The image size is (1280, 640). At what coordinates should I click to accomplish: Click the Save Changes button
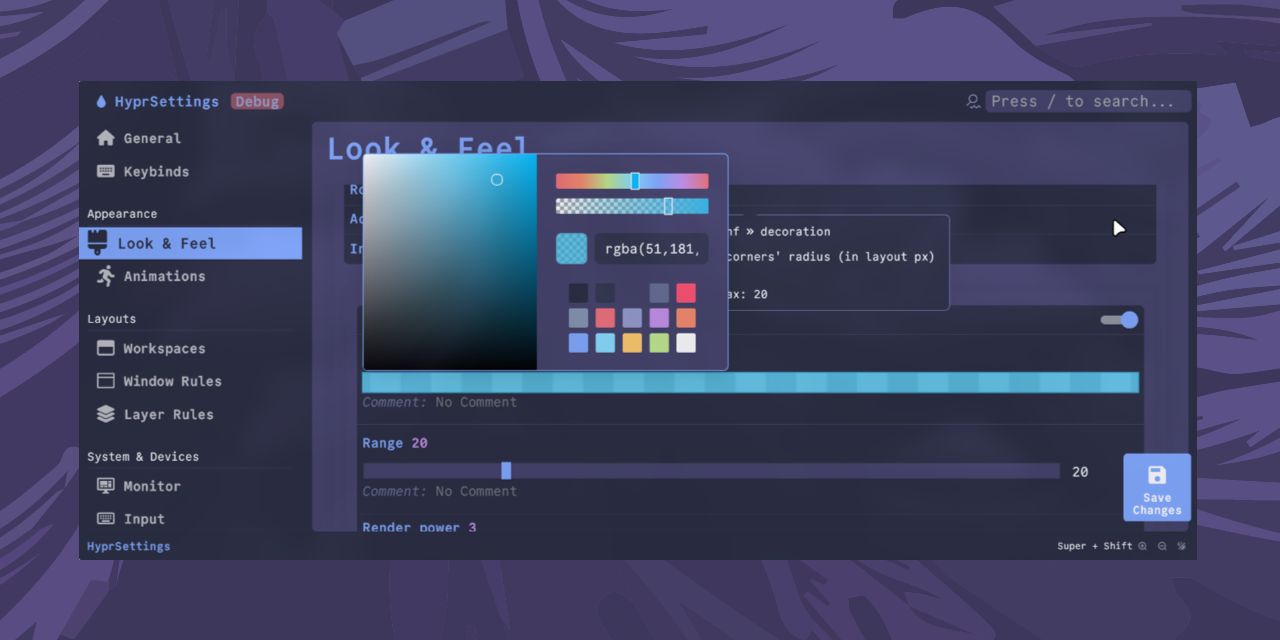[1157, 487]
